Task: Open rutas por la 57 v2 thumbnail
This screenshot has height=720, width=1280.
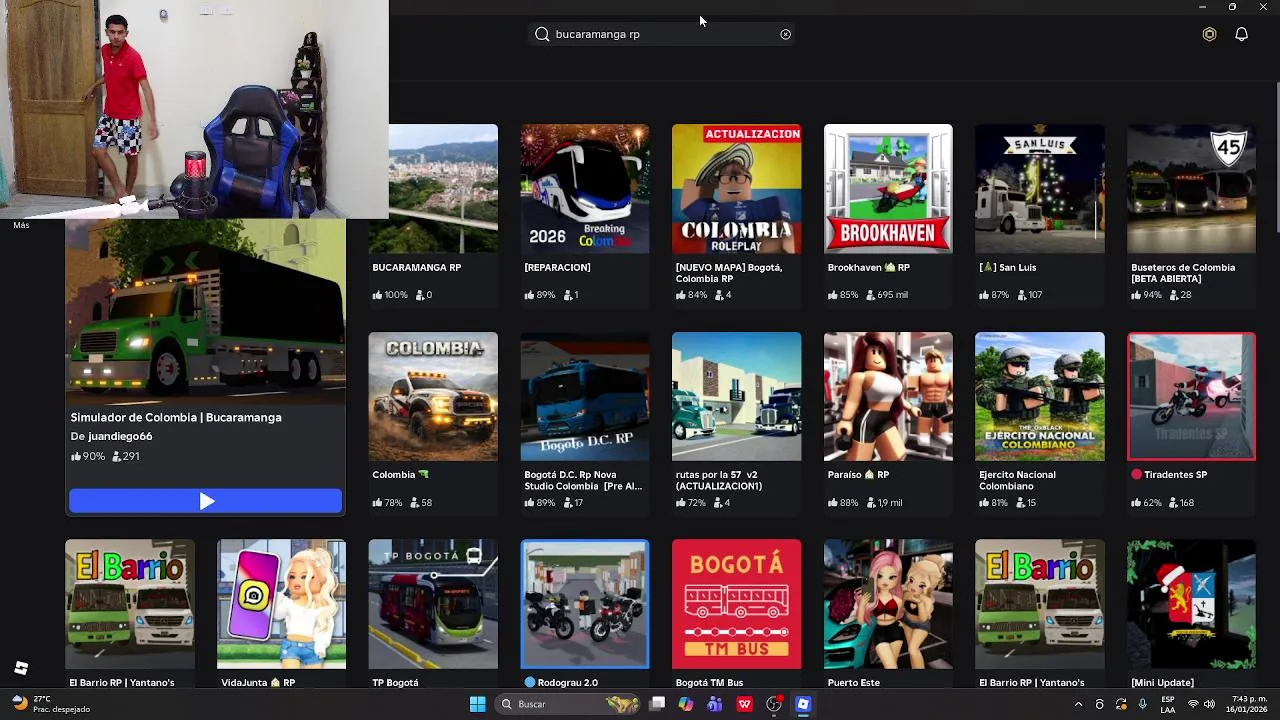Action: 736,396
